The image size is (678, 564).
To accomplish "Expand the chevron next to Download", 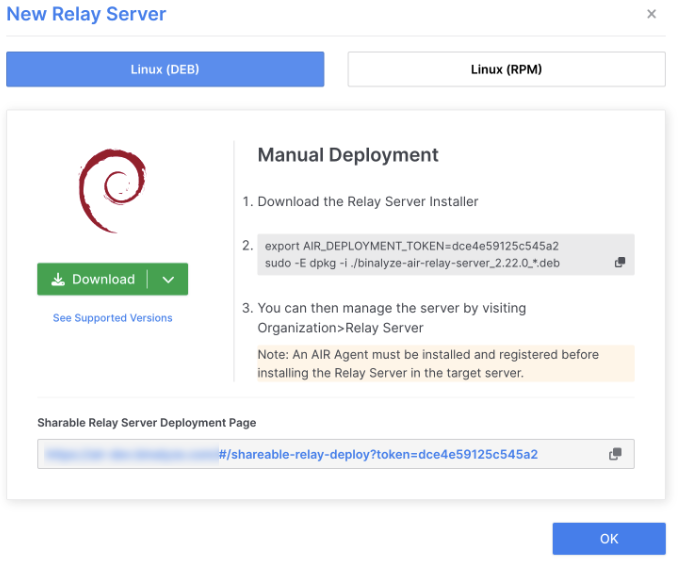I will tap(168, 280).
